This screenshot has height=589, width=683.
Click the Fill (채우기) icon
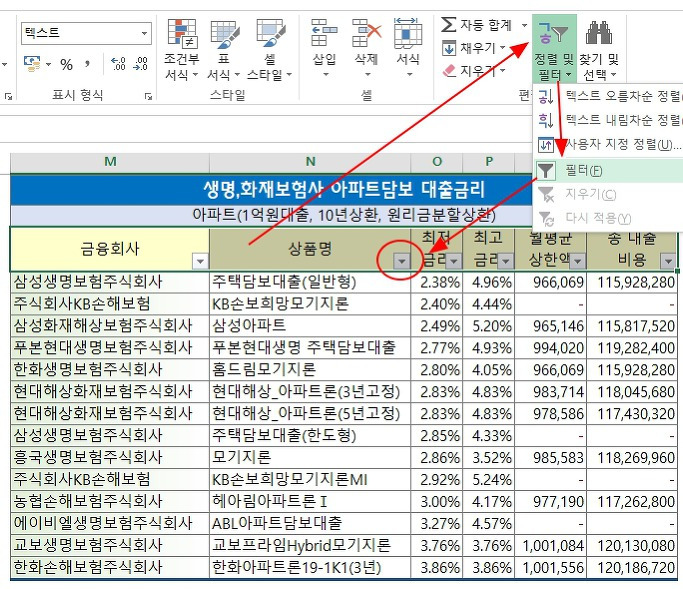coord(449,48)
